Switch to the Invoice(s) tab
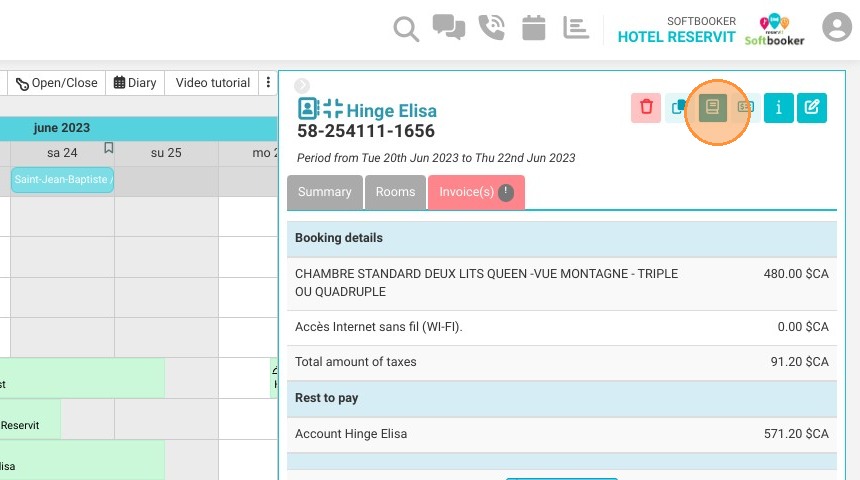The image size is (860, 480). [476, 192]
